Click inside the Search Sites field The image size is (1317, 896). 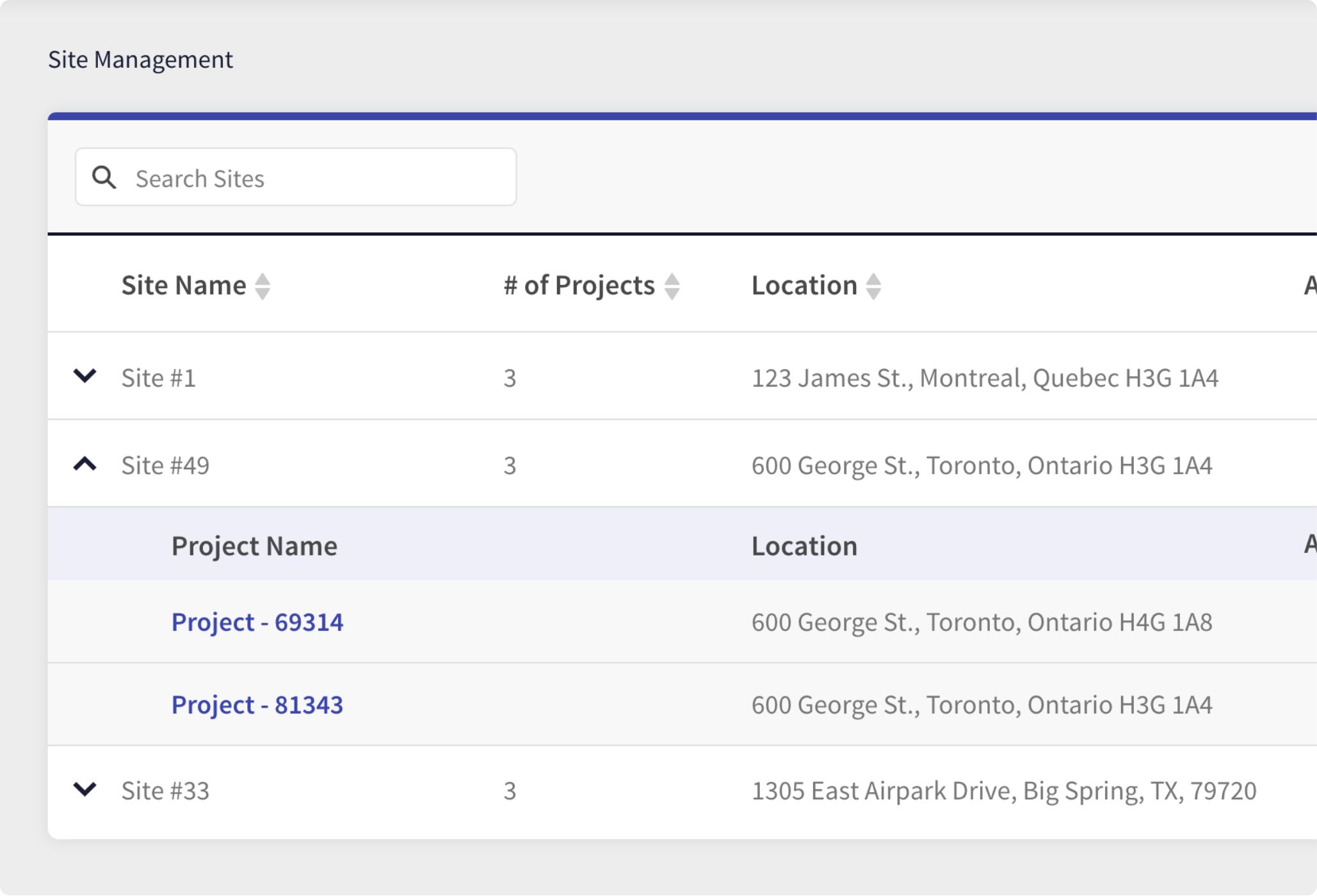[295, 177]
